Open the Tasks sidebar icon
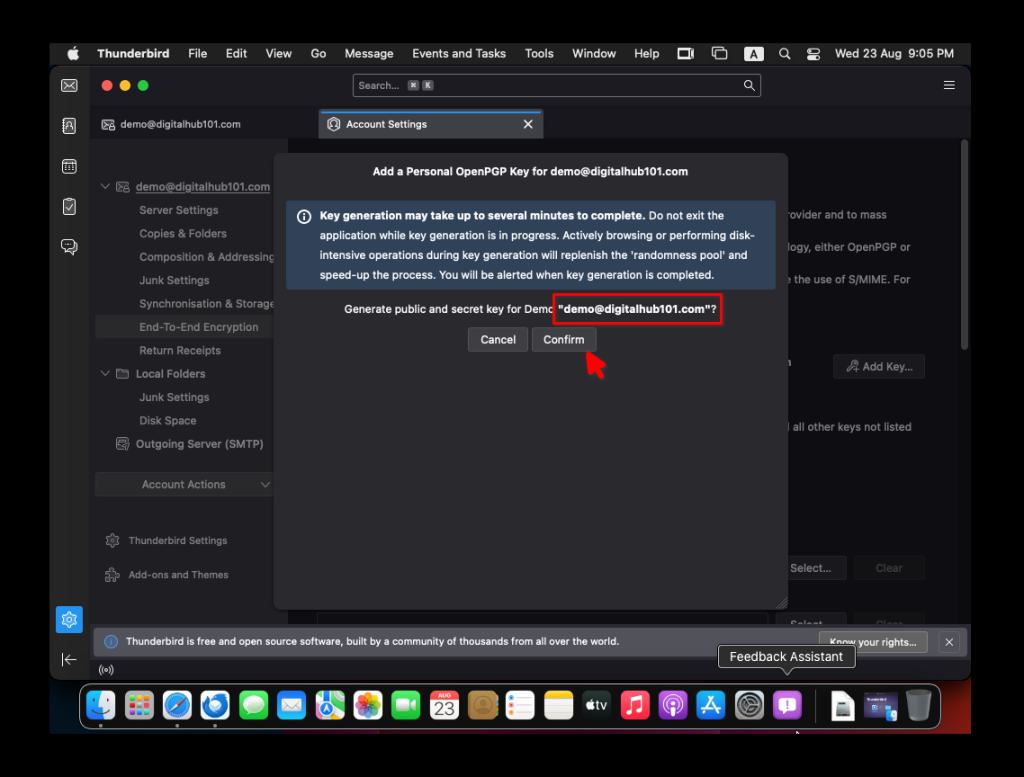Screen dimensions: 1024x777 69,206
